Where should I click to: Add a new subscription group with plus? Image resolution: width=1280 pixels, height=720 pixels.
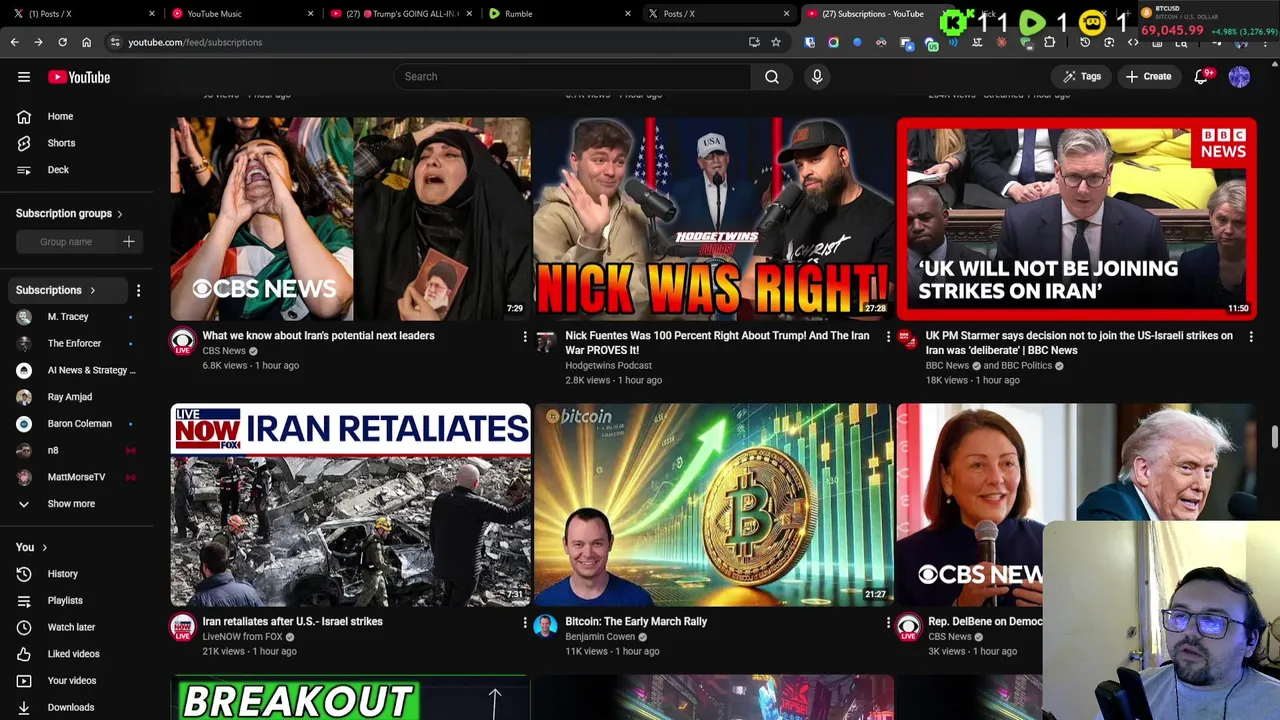(x=128, y=242)
